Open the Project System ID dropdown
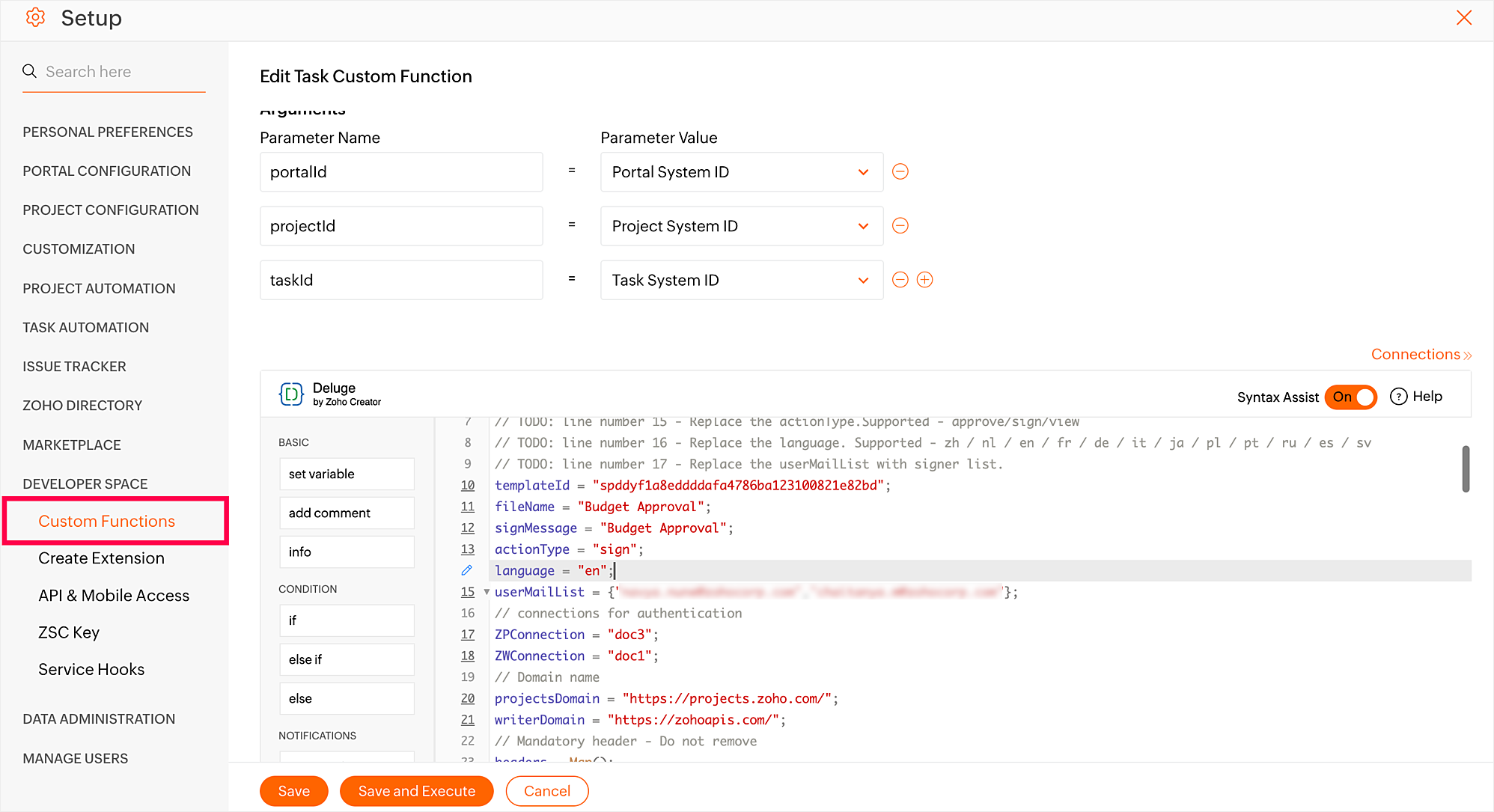This screenshot has height=812, width=1494. (x=741, y=226)
